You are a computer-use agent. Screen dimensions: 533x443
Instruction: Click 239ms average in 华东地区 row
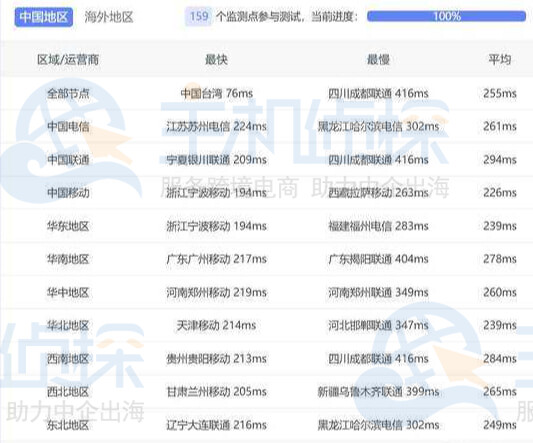point(500,226)
